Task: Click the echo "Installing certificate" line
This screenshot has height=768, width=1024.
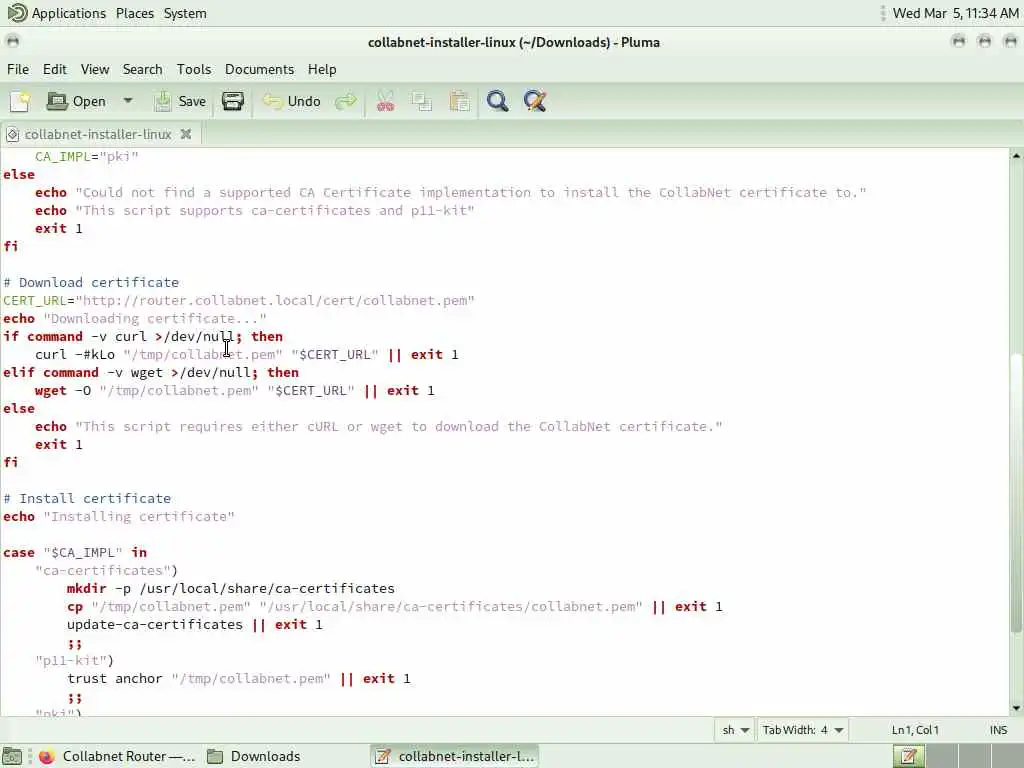Action: [x=119, y=517]
